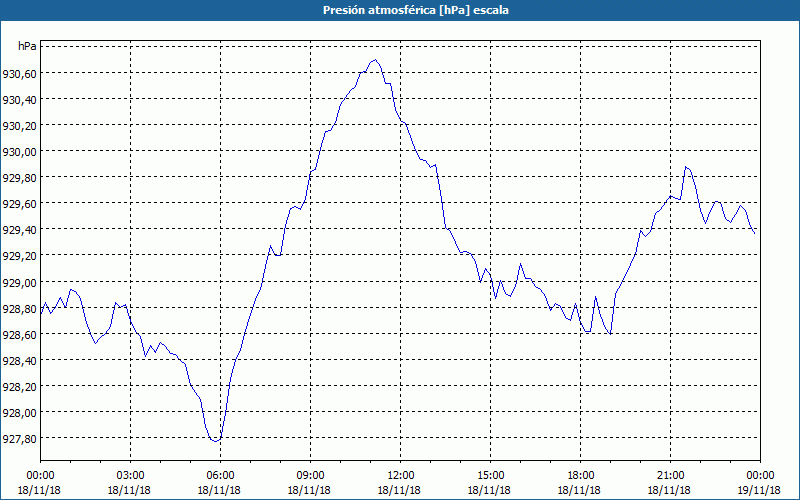Select the 930,60 y-axis label
The image size is (800, 500).
tap(19, 73)
